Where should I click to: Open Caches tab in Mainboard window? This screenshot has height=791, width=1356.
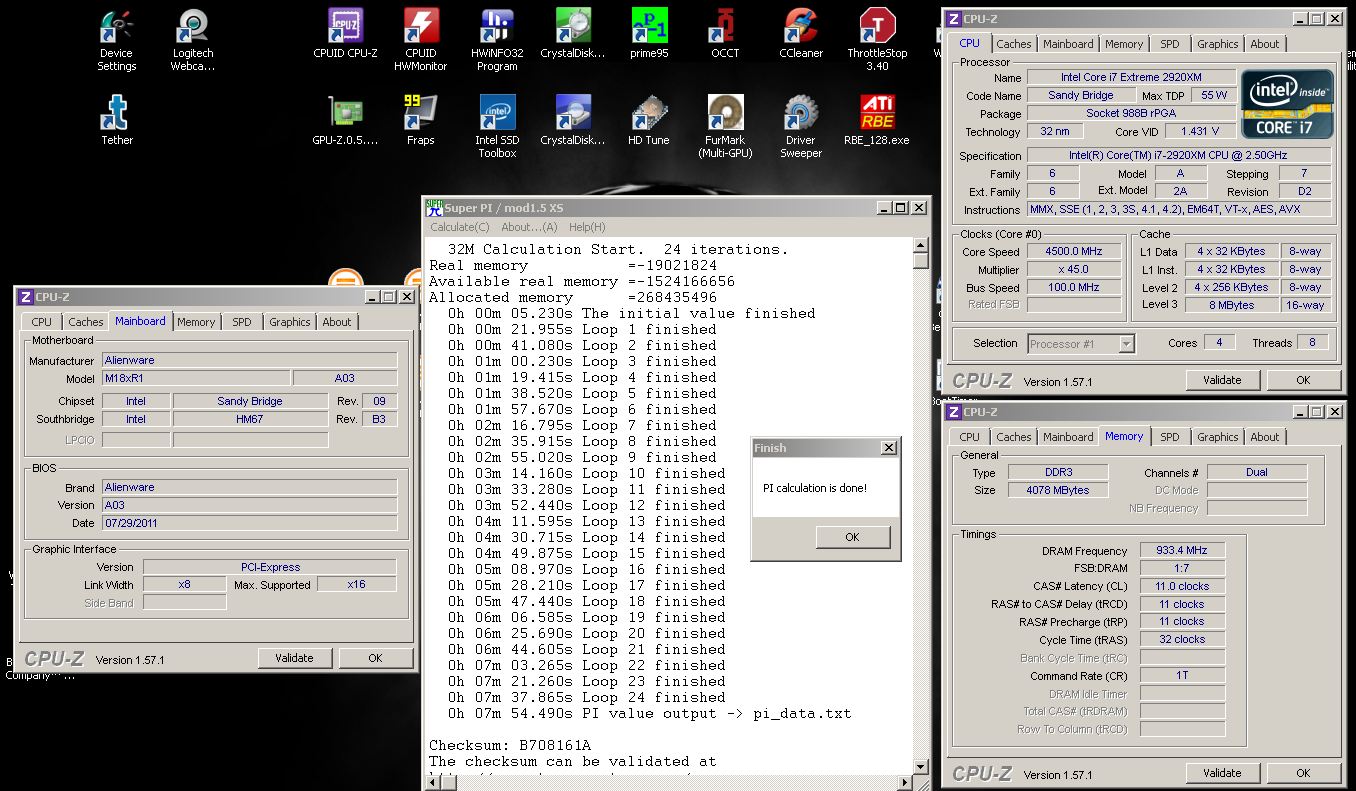tap(85, 322)
